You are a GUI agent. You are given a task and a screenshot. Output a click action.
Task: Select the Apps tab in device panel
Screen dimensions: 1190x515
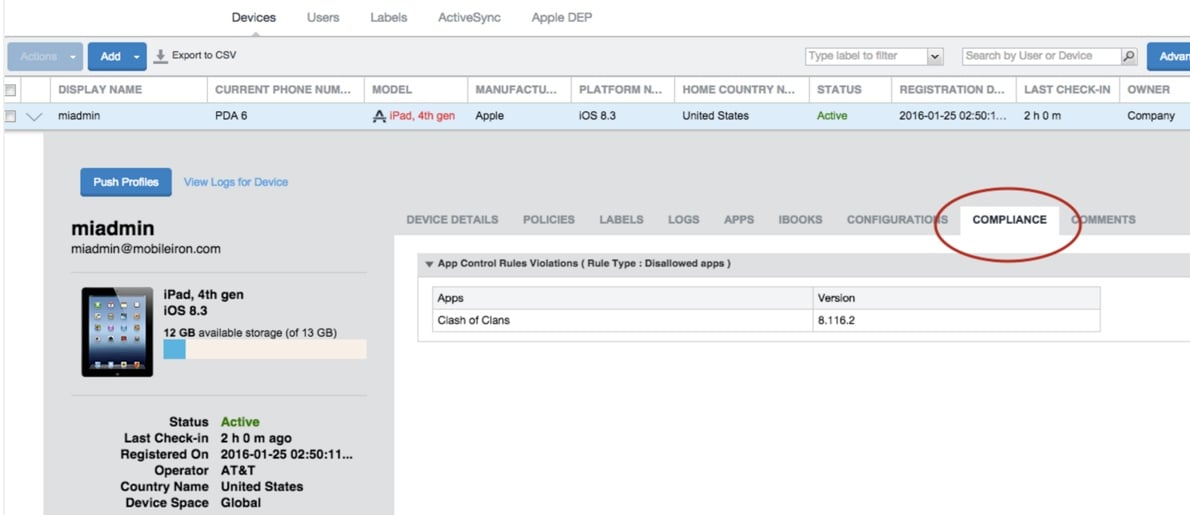coord(739,220)
